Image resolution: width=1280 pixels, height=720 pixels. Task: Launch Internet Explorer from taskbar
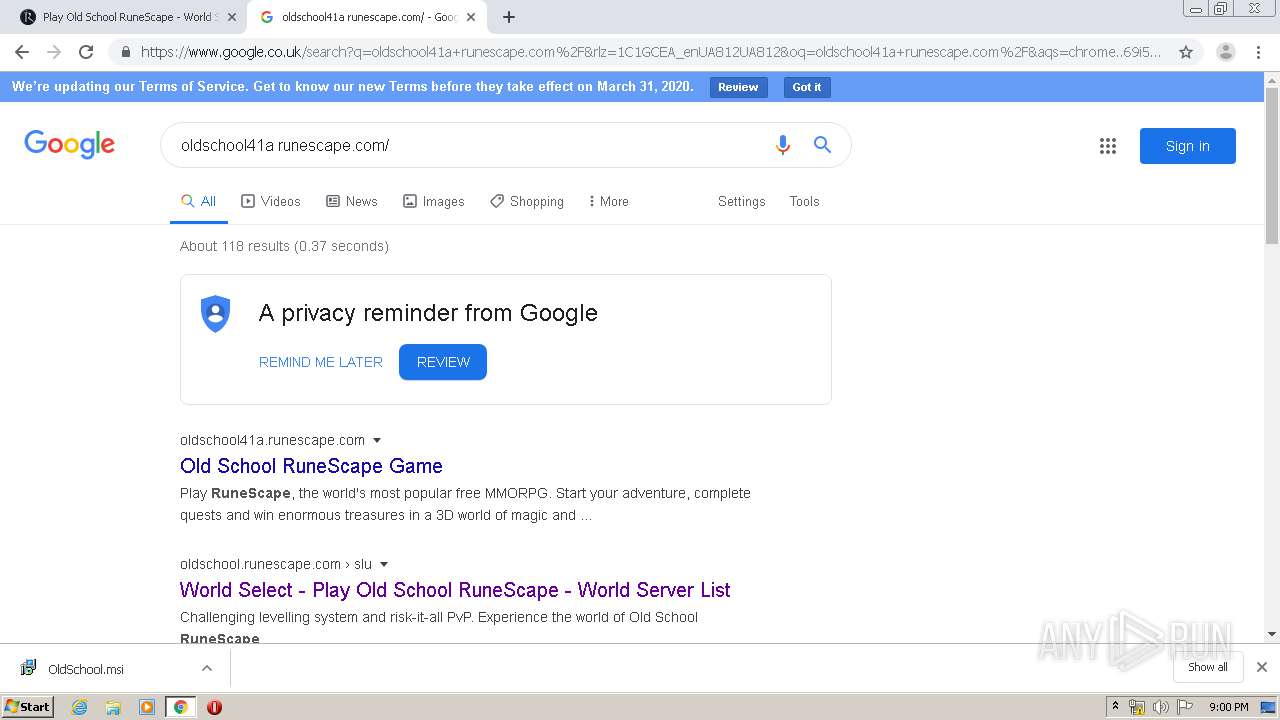pos(79,707)
